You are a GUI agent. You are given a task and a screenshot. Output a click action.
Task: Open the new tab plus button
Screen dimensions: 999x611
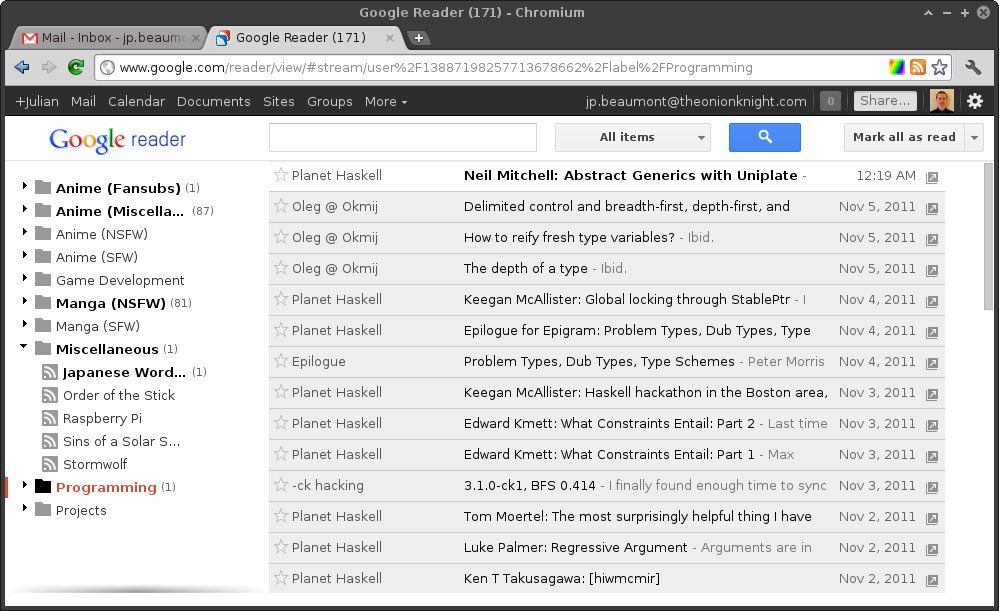(x=419, y=38)
